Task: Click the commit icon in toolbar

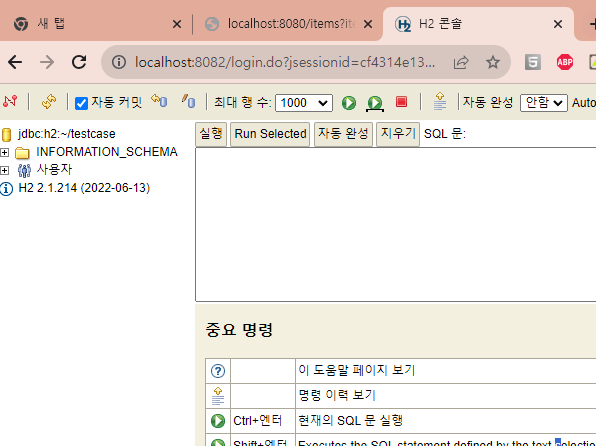Action: pyautogui.click(x=189, y=101)
